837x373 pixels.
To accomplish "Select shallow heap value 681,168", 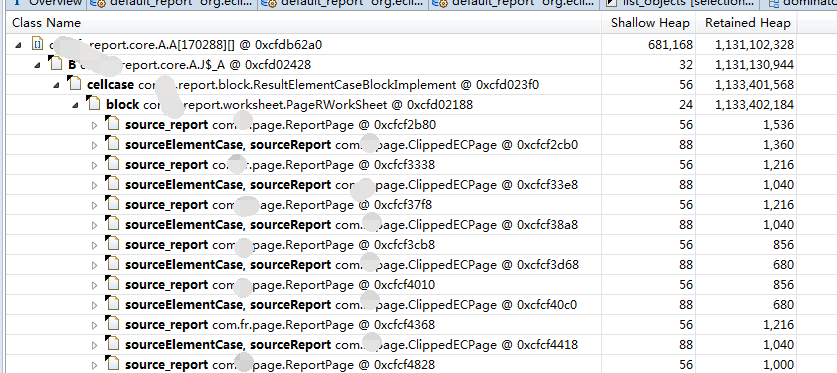I will point(670,45).
